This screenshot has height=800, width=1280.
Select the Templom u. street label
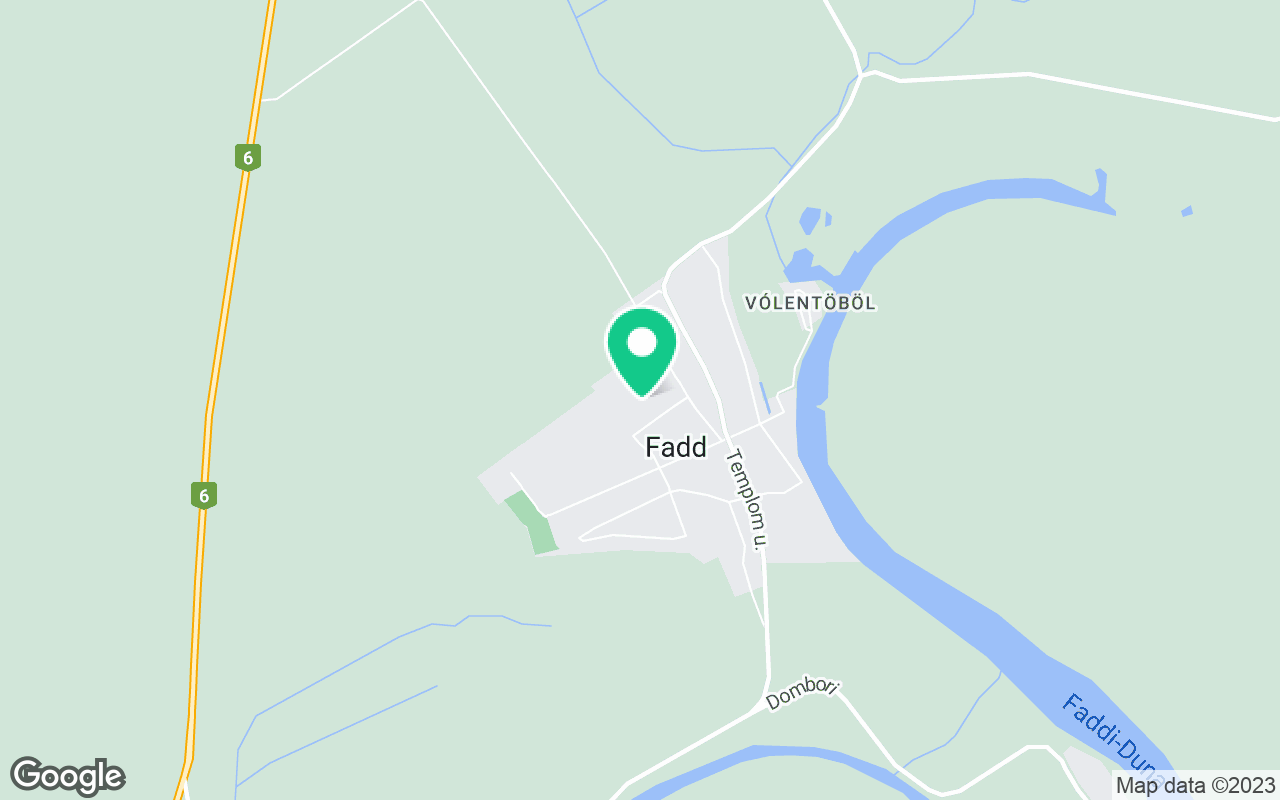coord(749,500)
